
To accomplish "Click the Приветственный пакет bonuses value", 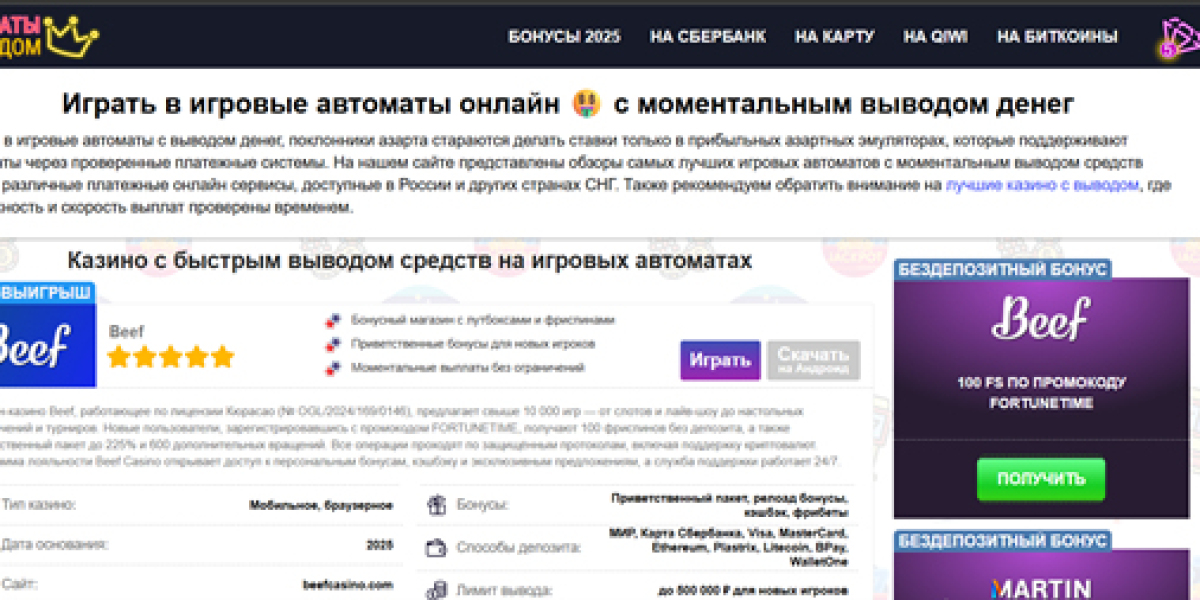I will 729,504.
